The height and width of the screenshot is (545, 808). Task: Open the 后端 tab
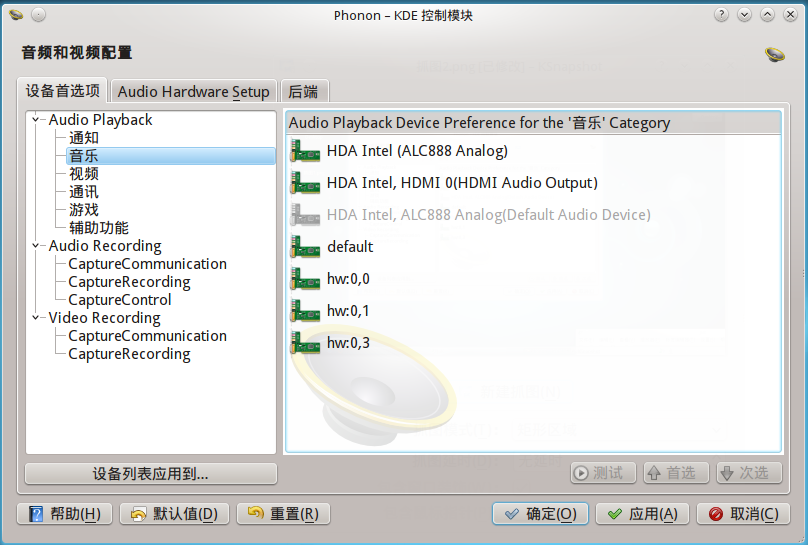(x=304, y=92)
